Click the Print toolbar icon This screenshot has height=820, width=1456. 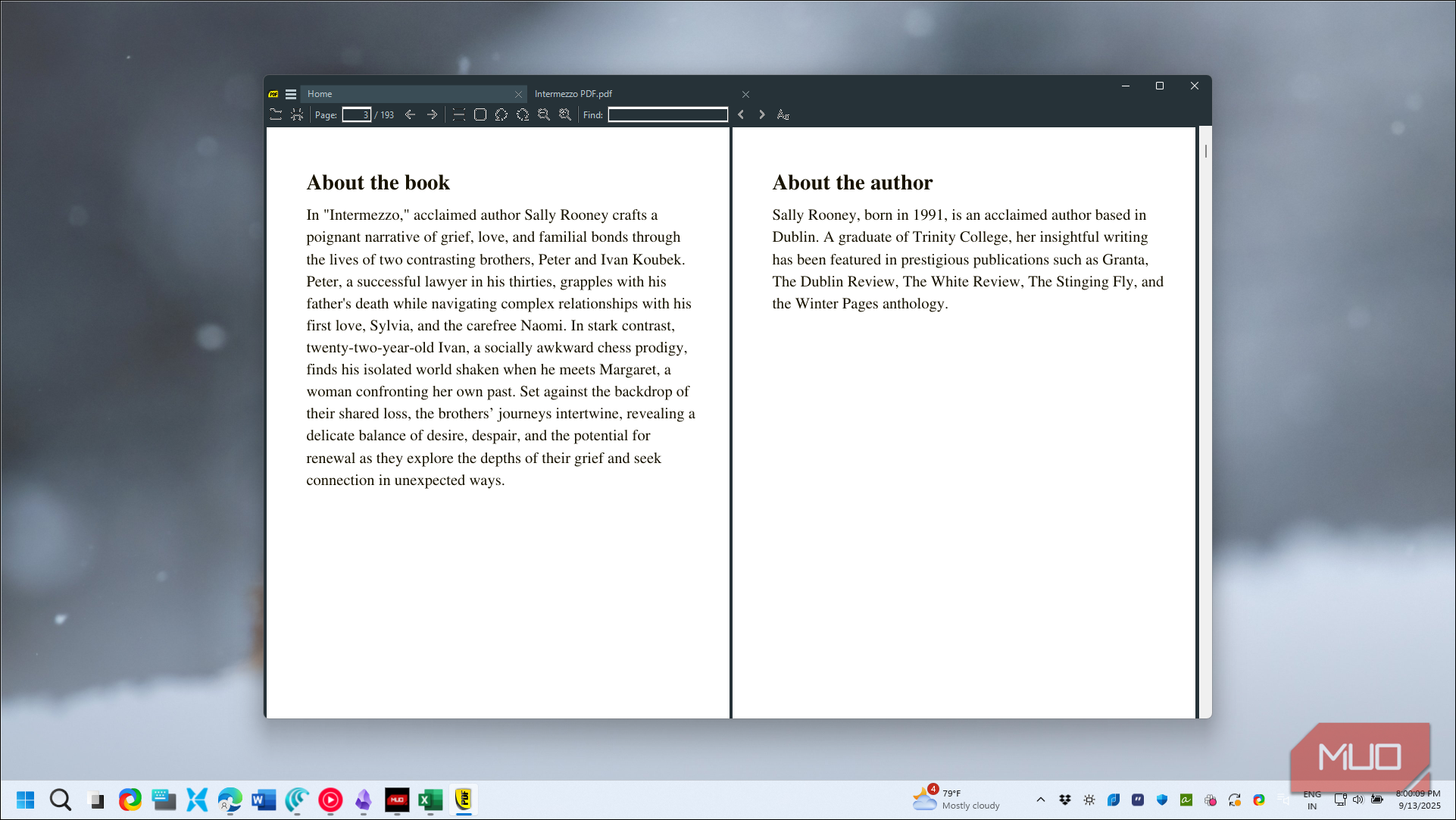click(x=297, y=114)
